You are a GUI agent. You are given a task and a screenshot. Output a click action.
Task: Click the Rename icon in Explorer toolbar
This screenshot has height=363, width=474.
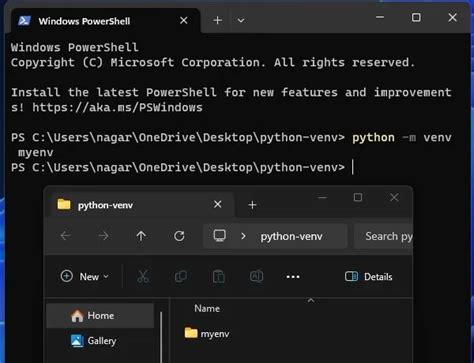tap(256, 276)
